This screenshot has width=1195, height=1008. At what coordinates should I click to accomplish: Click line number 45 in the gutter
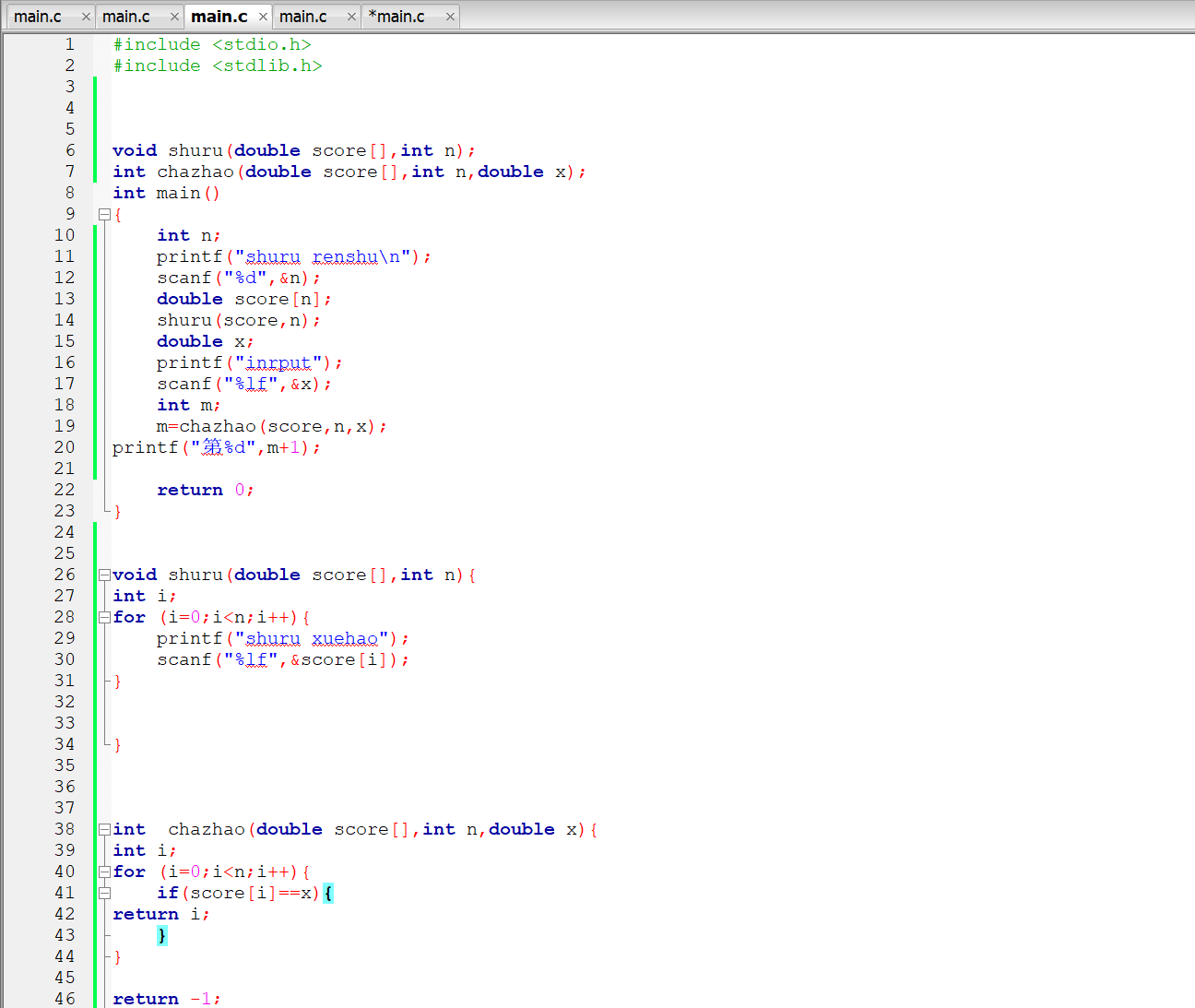click(65, 978)
